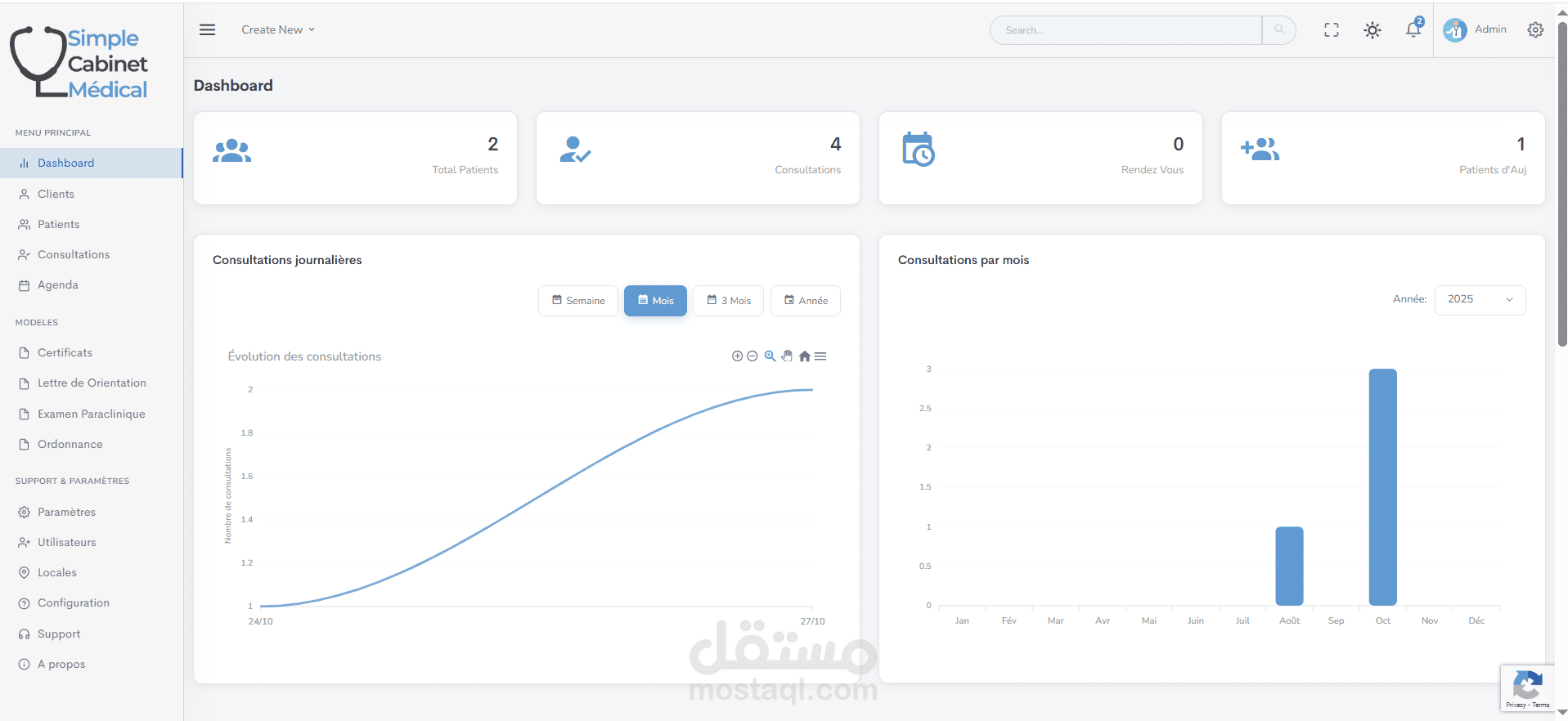Open Locales page
Image resolution: width=1568 pixels, height=721 pixels.
[56, 572]
